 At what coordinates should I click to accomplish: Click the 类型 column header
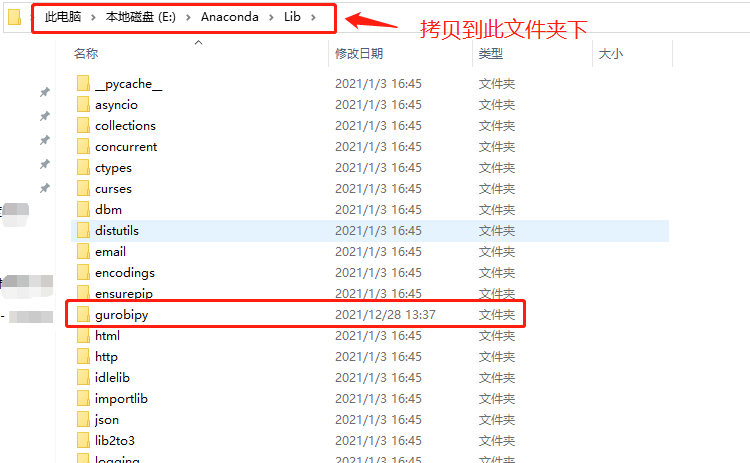tap(491, 54)
